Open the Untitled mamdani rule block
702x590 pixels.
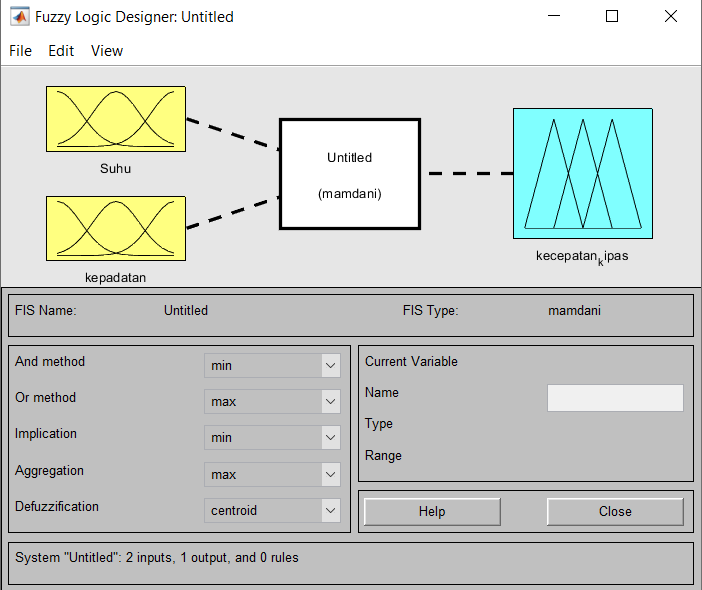350,174
